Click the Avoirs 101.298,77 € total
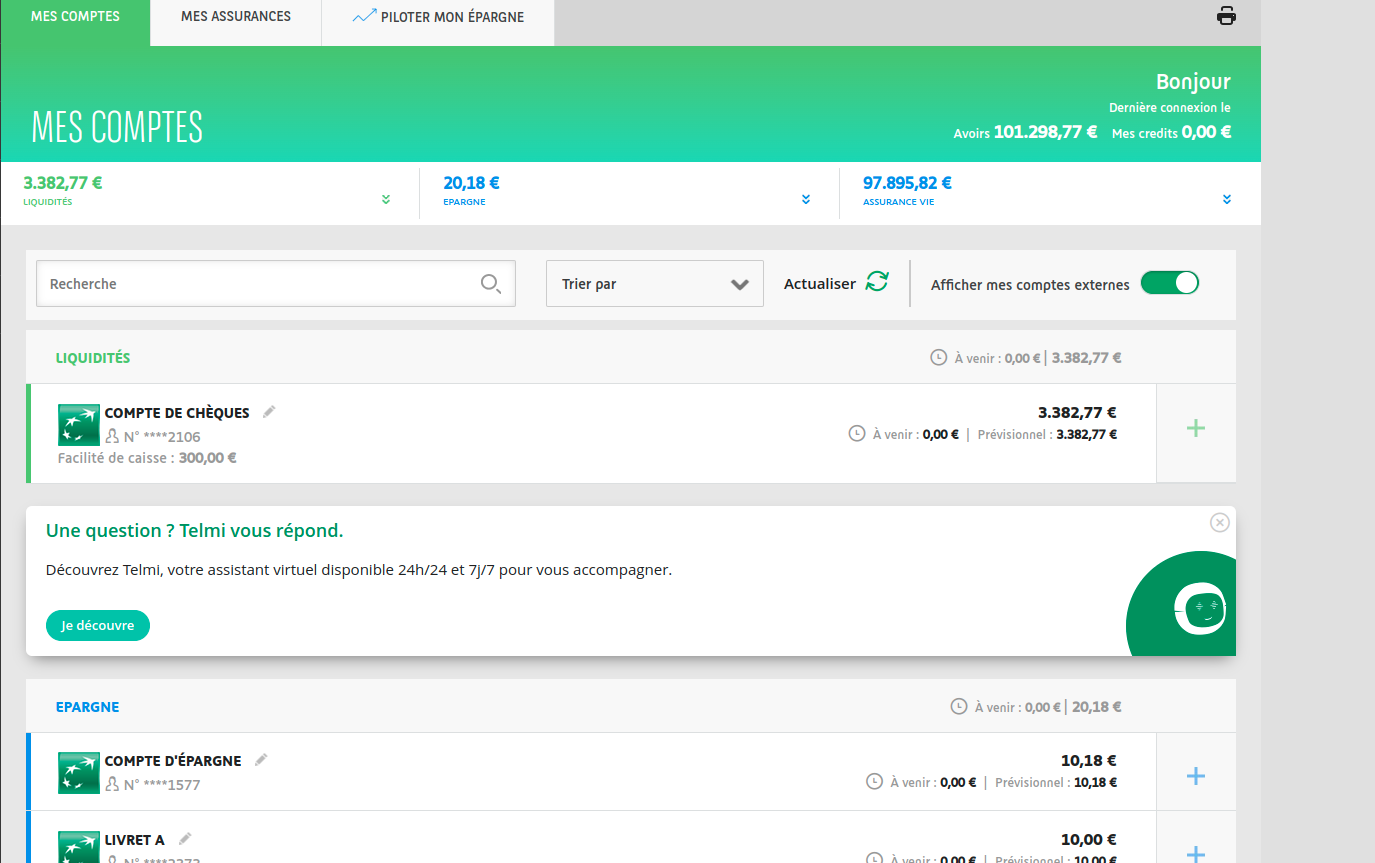 pyautogui.click(x=1025, y=132)
